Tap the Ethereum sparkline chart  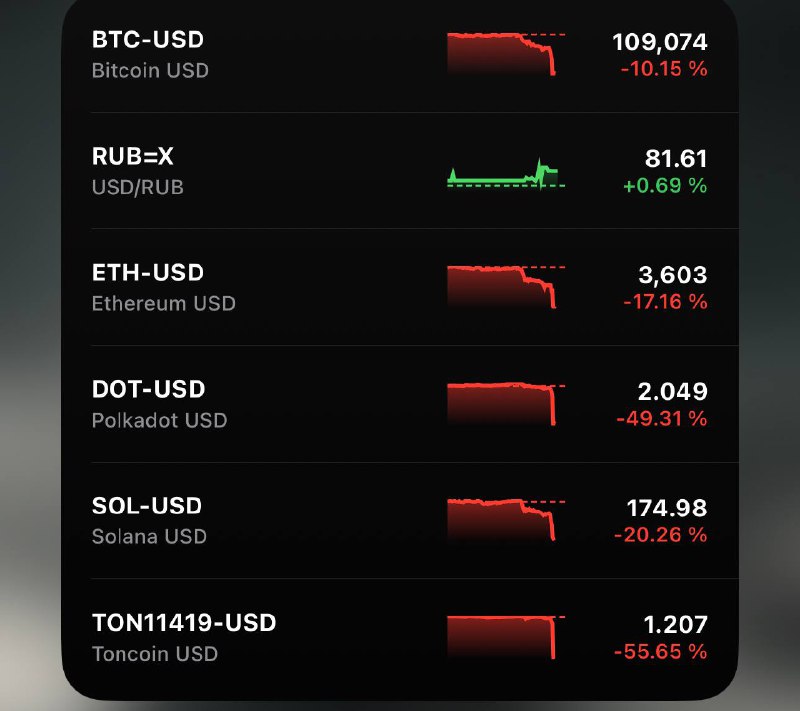tap(505, 285)
